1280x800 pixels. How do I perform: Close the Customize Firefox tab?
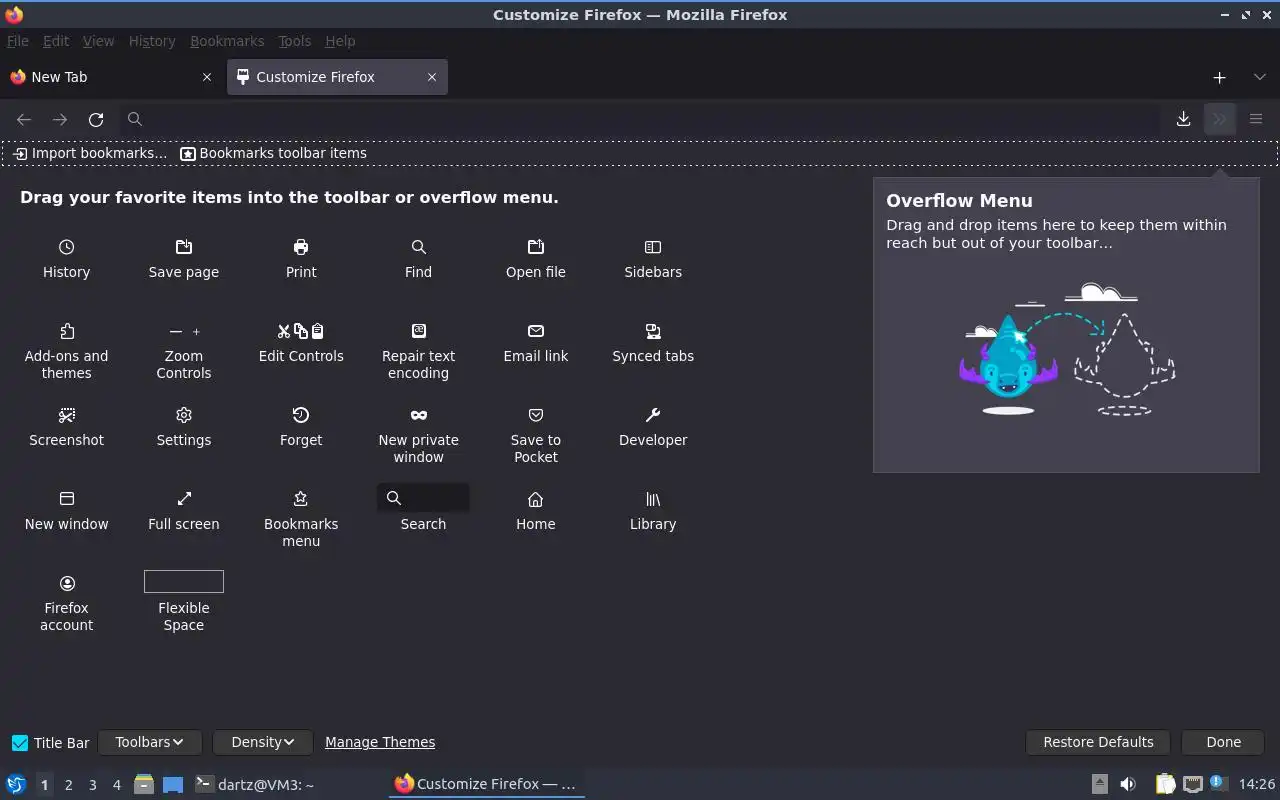tap(432, 77)
